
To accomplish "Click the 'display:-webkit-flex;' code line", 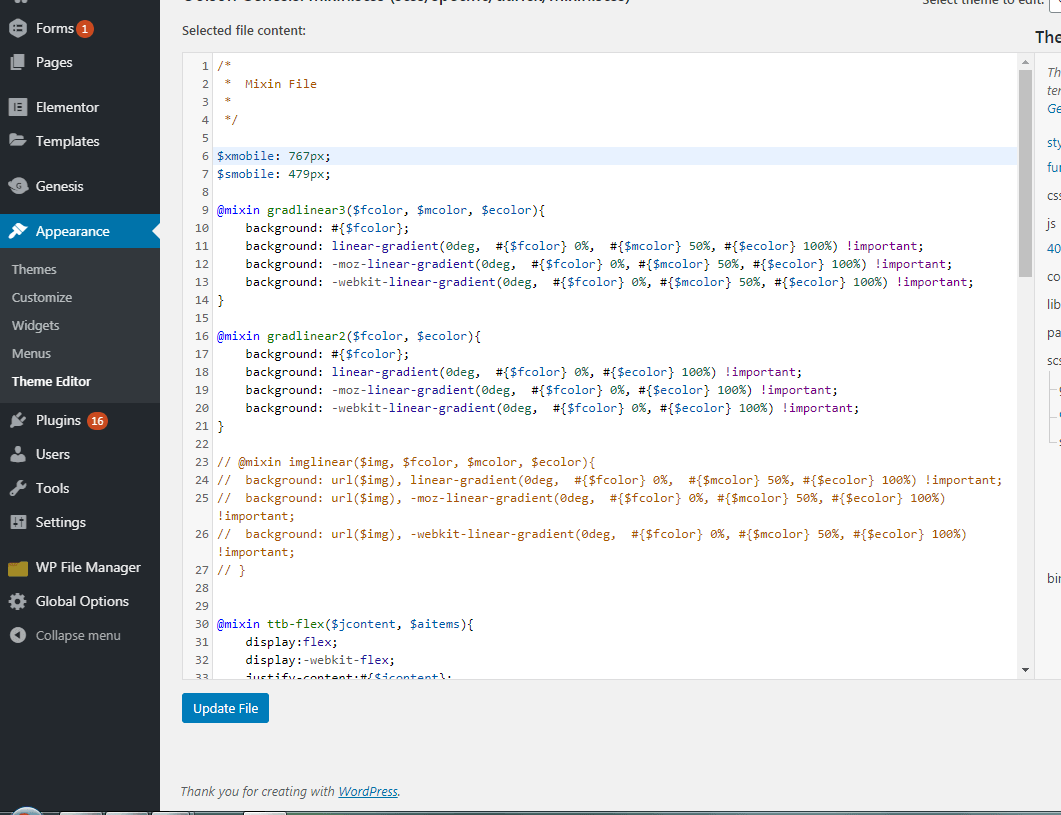I will [320, 660].
